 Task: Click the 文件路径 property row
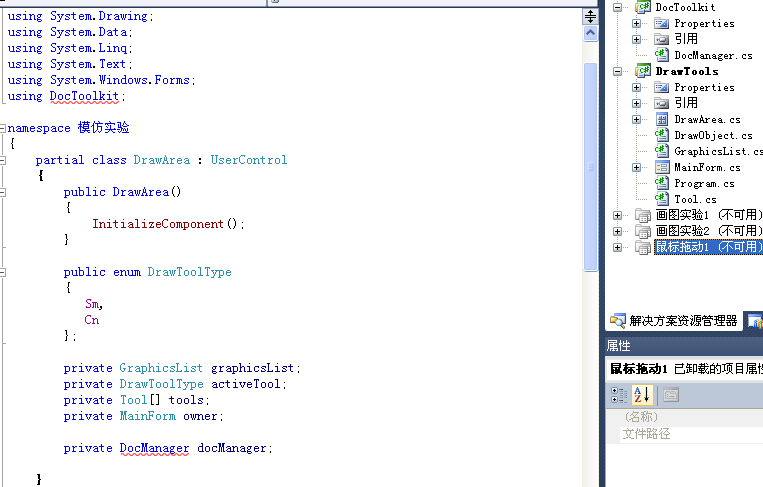684,434
